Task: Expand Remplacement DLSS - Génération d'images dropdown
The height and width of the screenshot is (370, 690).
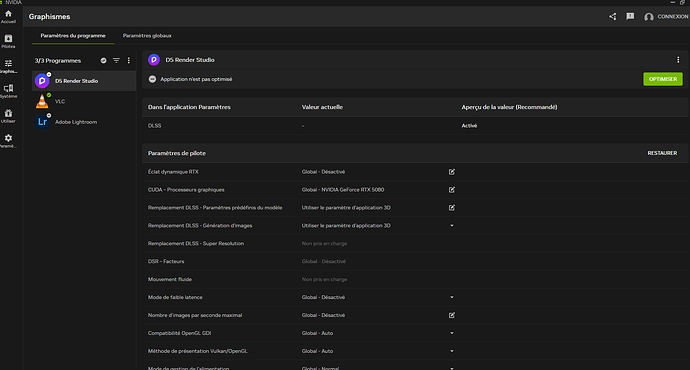Action: point(451,226)
